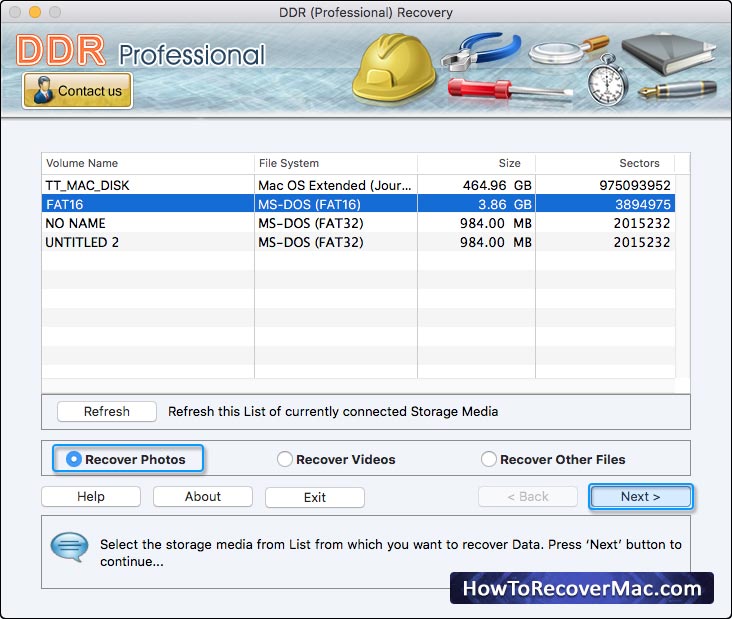Sort by Sectors column header

605,163
